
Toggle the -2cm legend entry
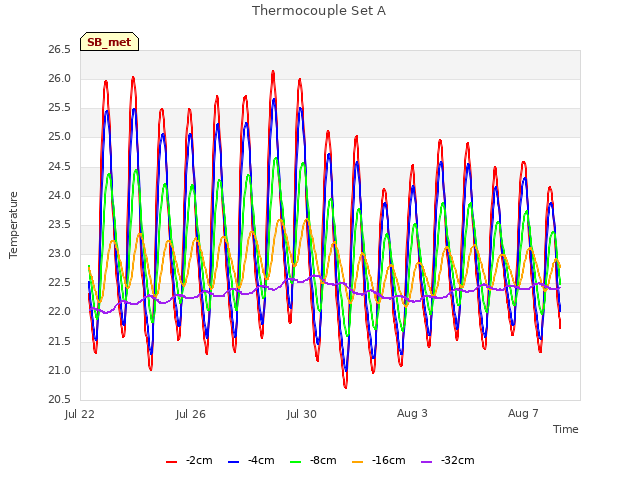point(189,460)
